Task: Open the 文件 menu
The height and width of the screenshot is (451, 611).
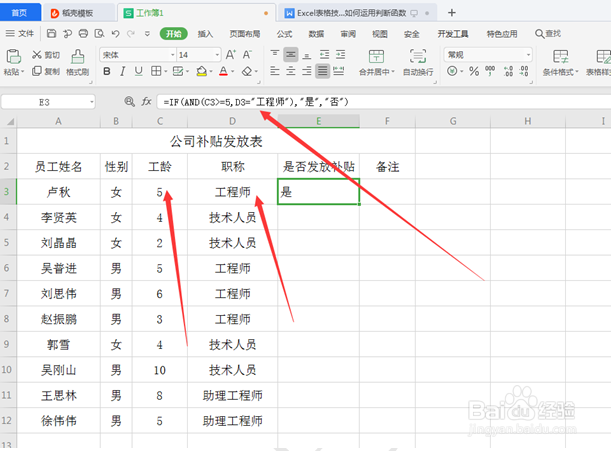Action: 20,34
